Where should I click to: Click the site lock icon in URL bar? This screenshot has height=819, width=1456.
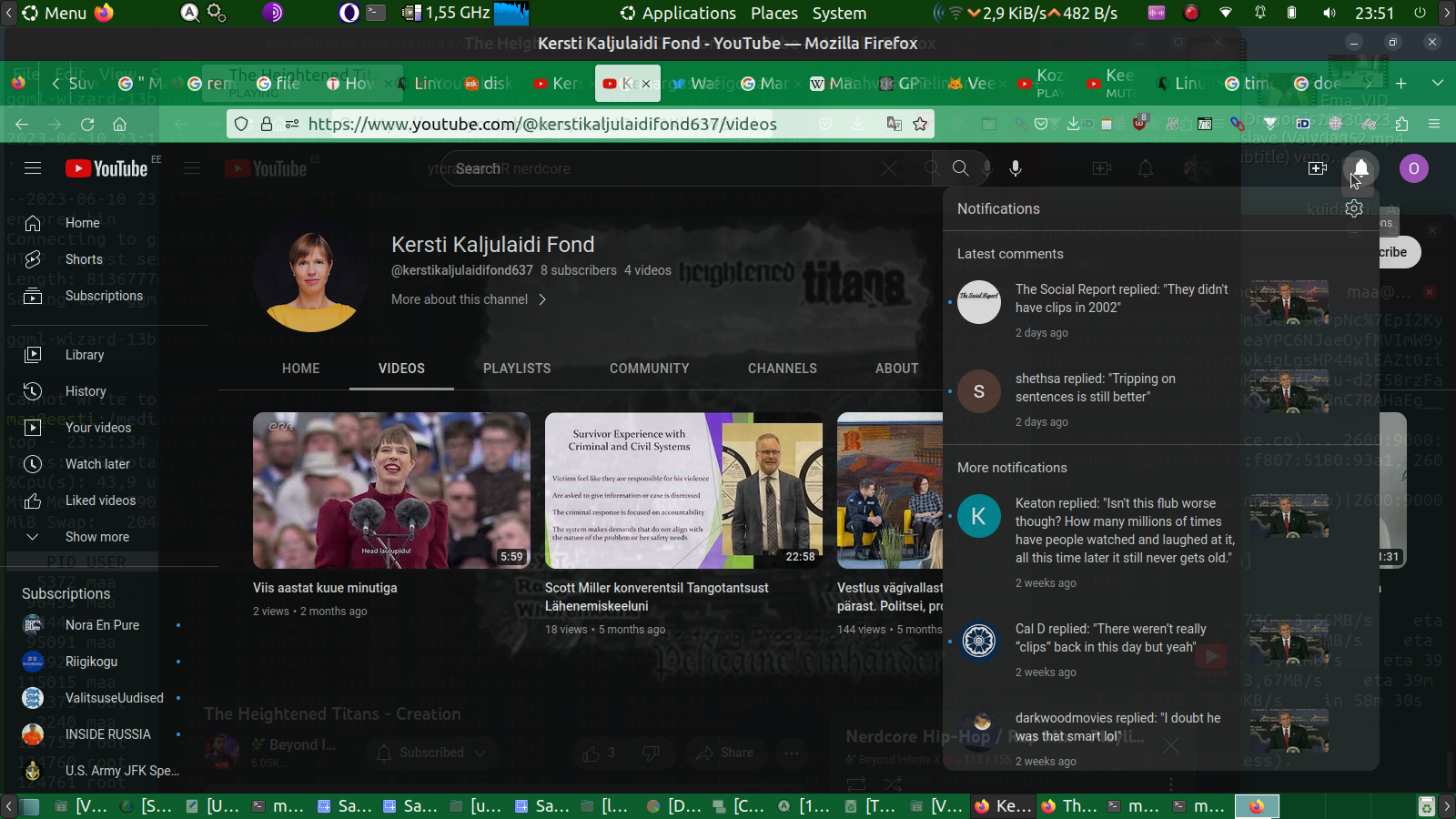[x=267, y=124]
